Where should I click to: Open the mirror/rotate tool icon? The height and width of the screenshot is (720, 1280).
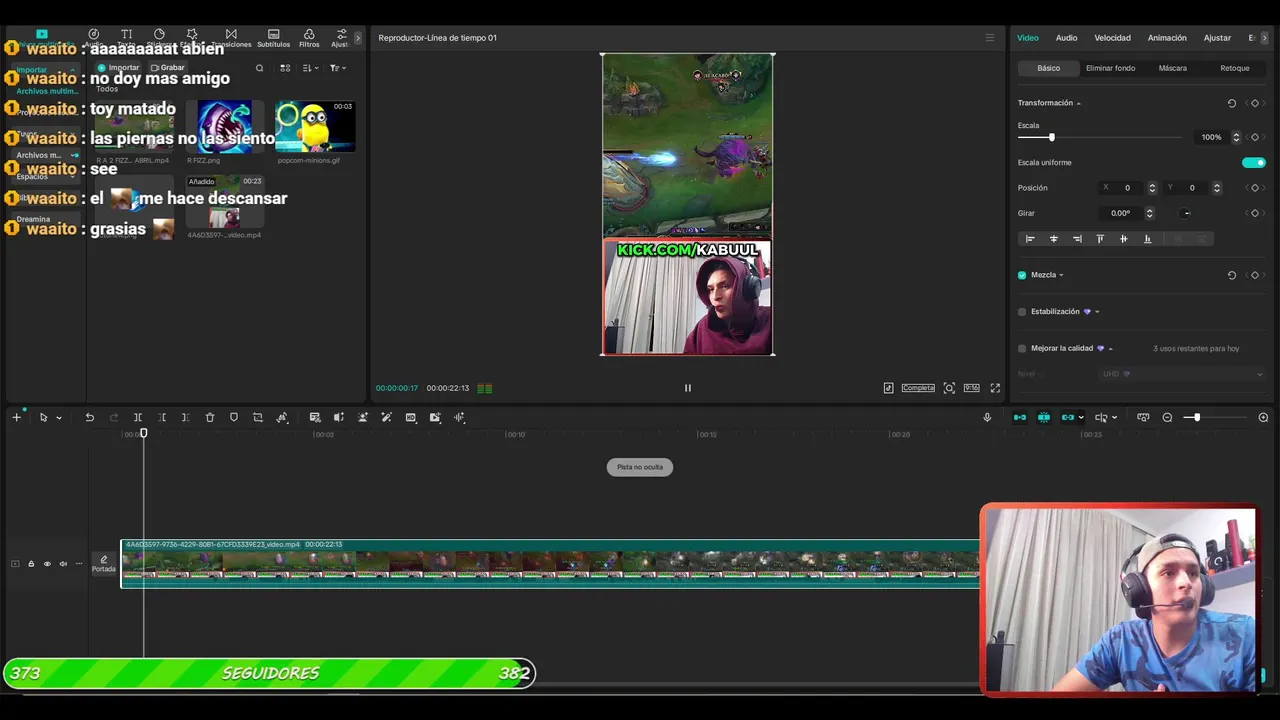(282, 417)
